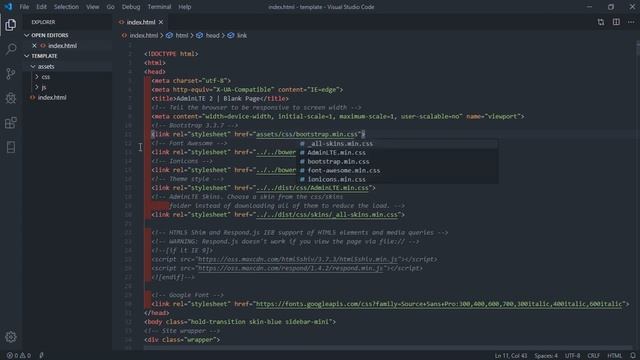
Task: Click the body class line of code
Action: 240,322
